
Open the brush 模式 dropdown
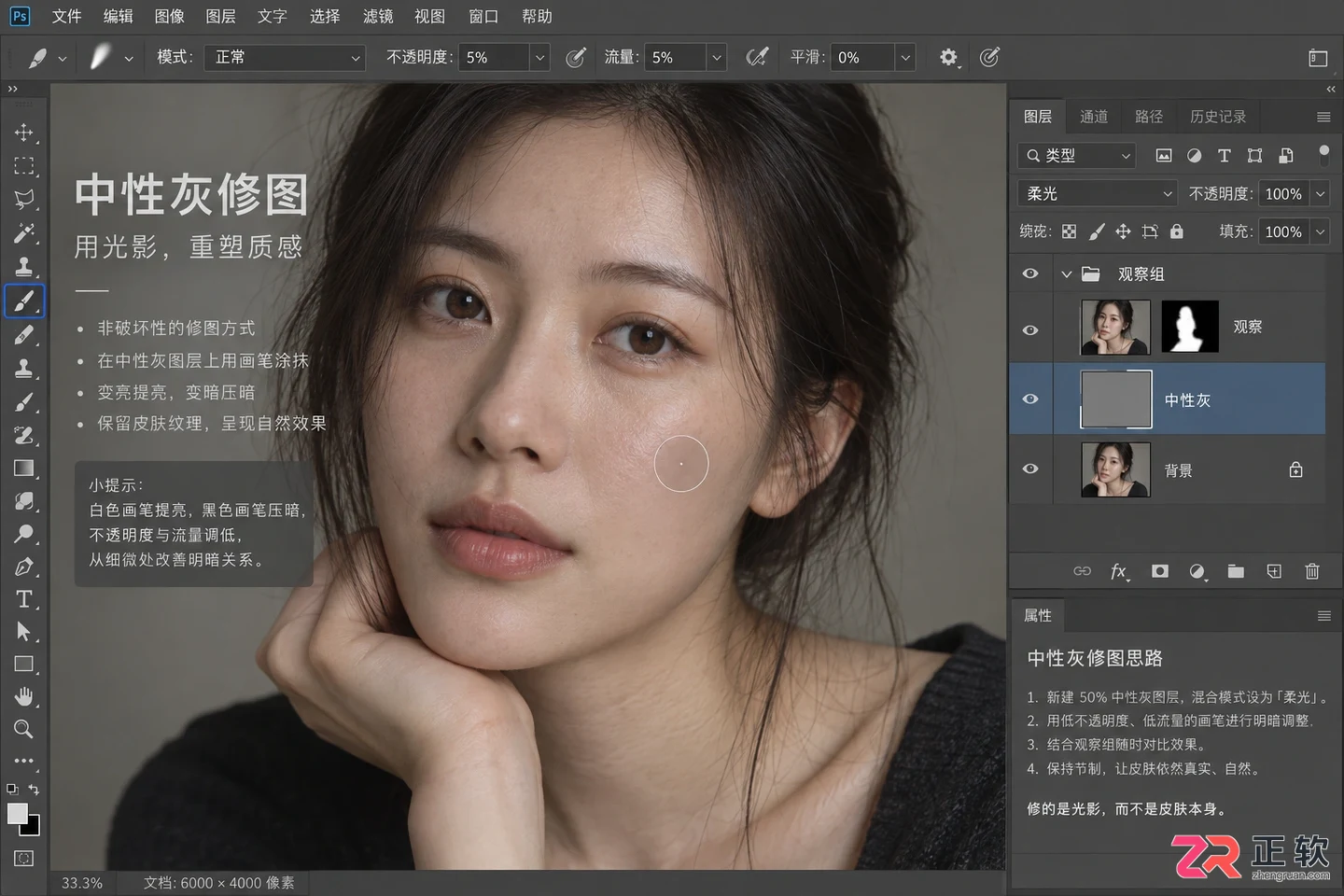click(284, 57)
